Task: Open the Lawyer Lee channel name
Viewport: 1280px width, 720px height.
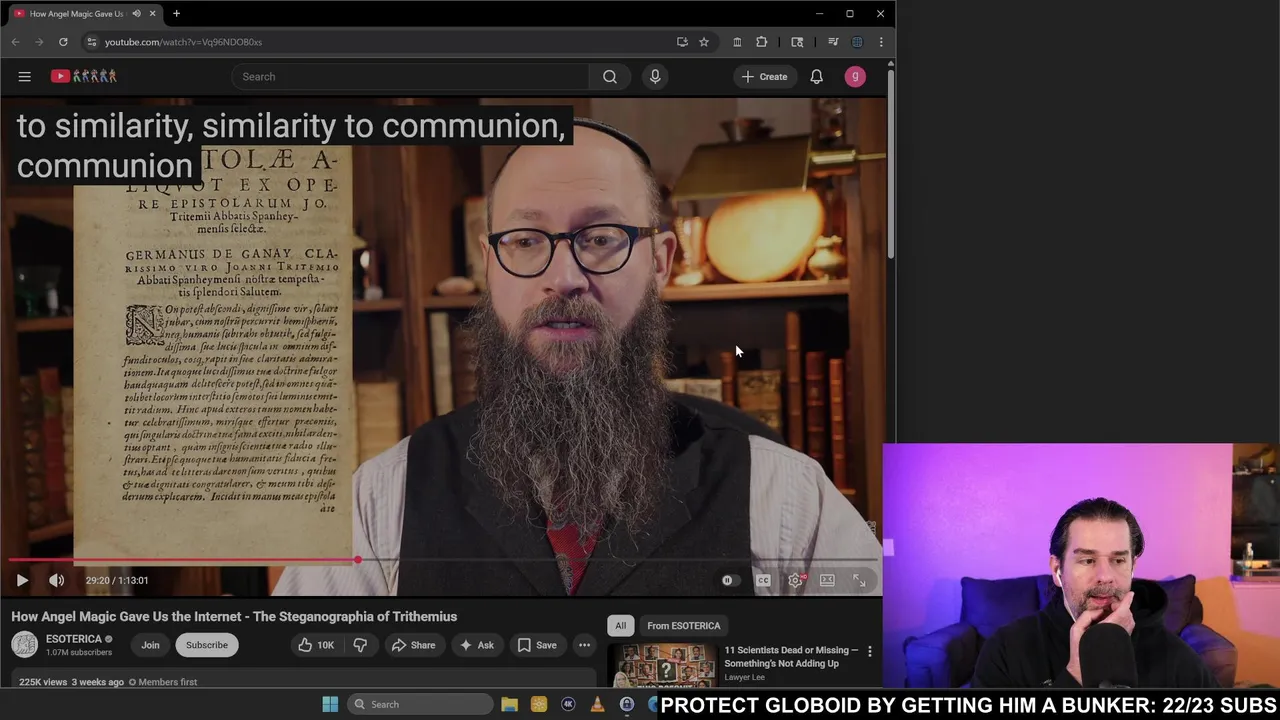Action: [x=744, y=677]
